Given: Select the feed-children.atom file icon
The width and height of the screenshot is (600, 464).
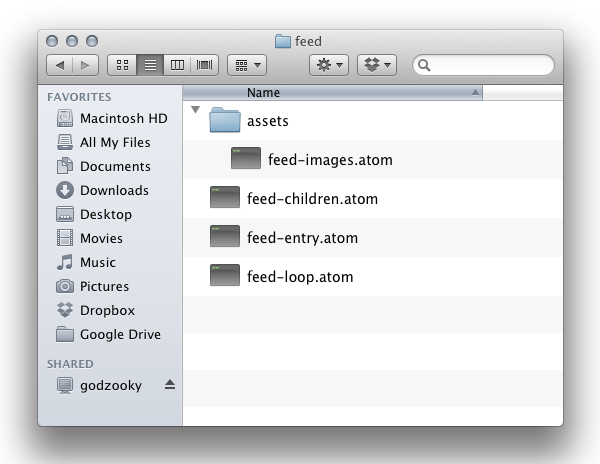Looking at the screenshot, I should tap(225, 197).
